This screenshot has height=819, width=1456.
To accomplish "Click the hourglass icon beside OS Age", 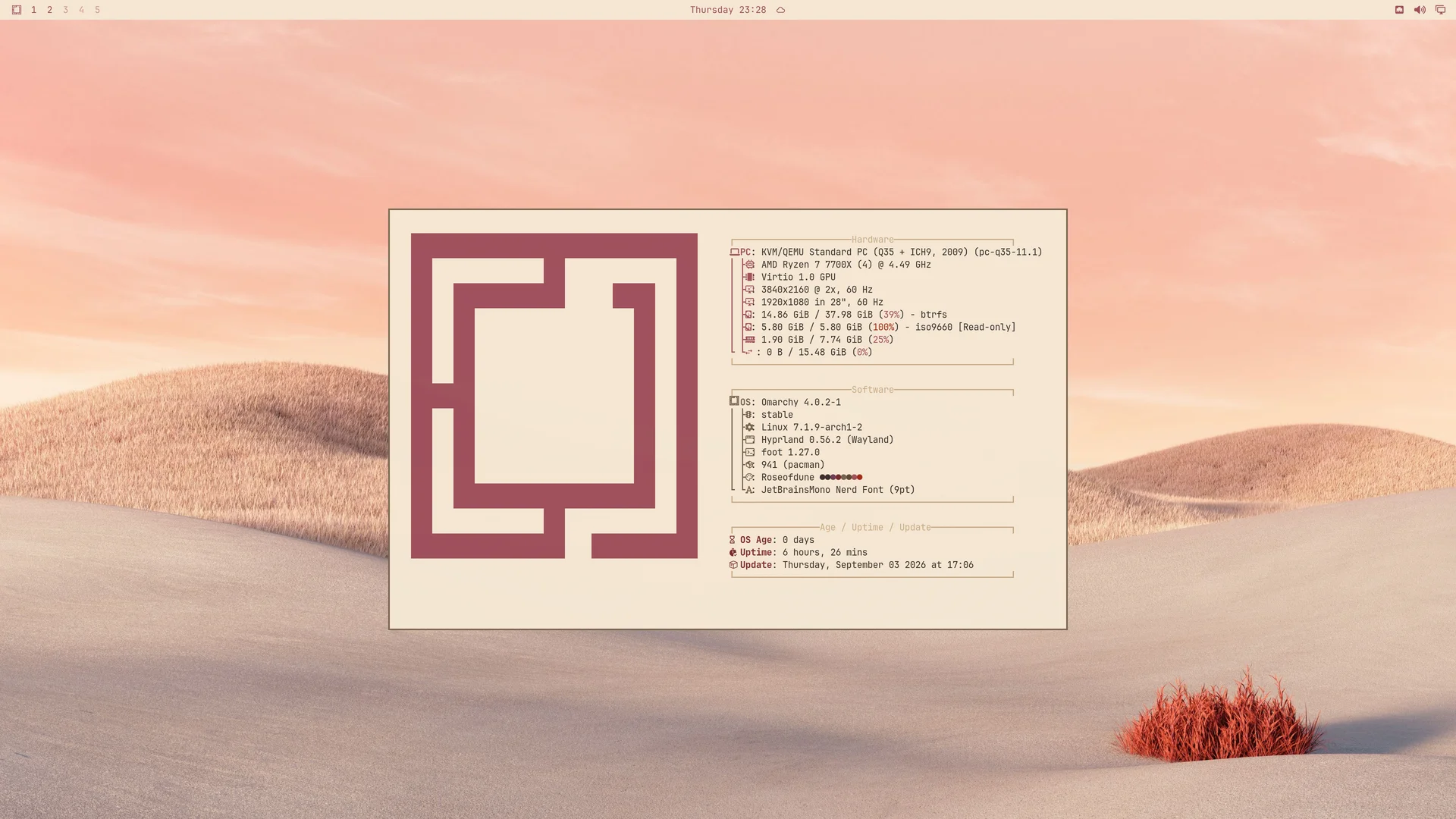I will click(x=733, y=540).
